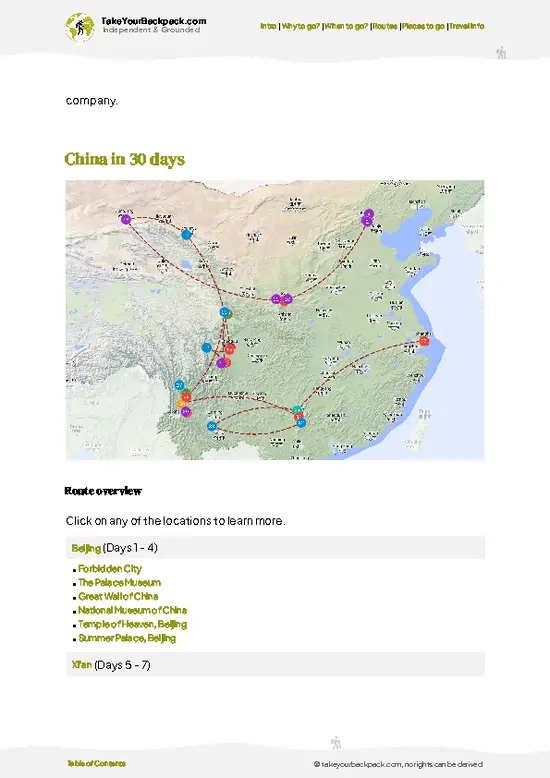Open the Xi'an destination link

tap(82, 665)
